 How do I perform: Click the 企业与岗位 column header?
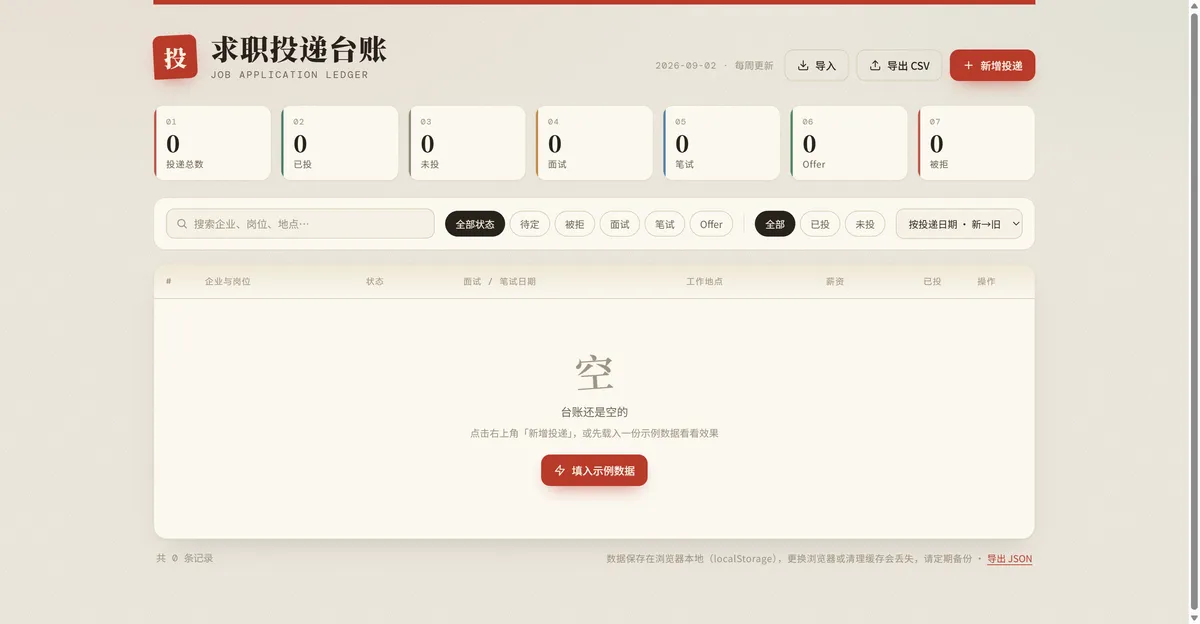coord(228,282)
